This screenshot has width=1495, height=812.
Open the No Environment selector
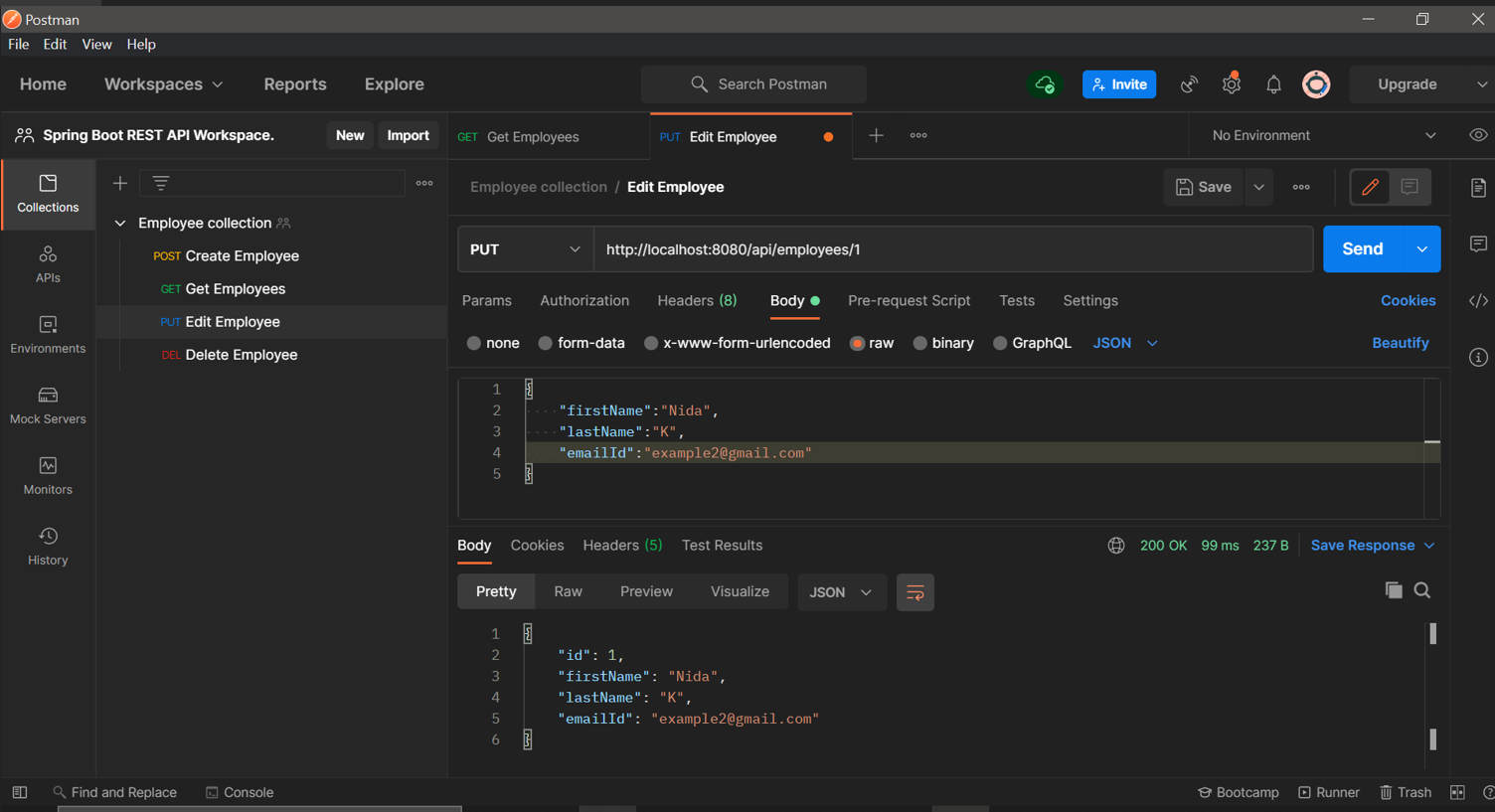pos(1323,135)
